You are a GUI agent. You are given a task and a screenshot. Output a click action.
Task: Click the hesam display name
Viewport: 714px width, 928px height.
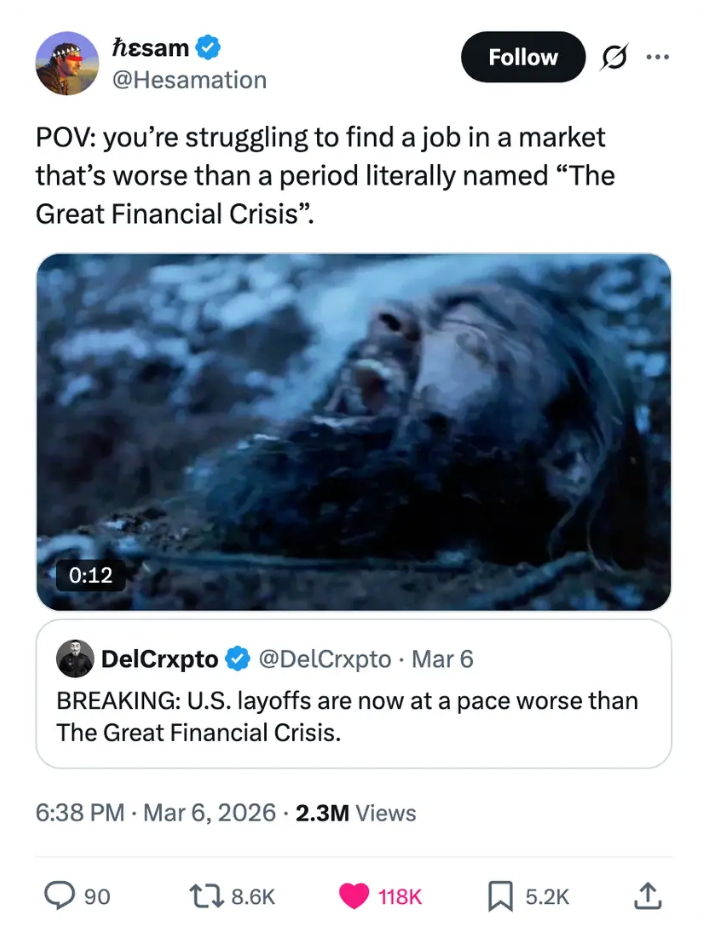click(150, 46)
